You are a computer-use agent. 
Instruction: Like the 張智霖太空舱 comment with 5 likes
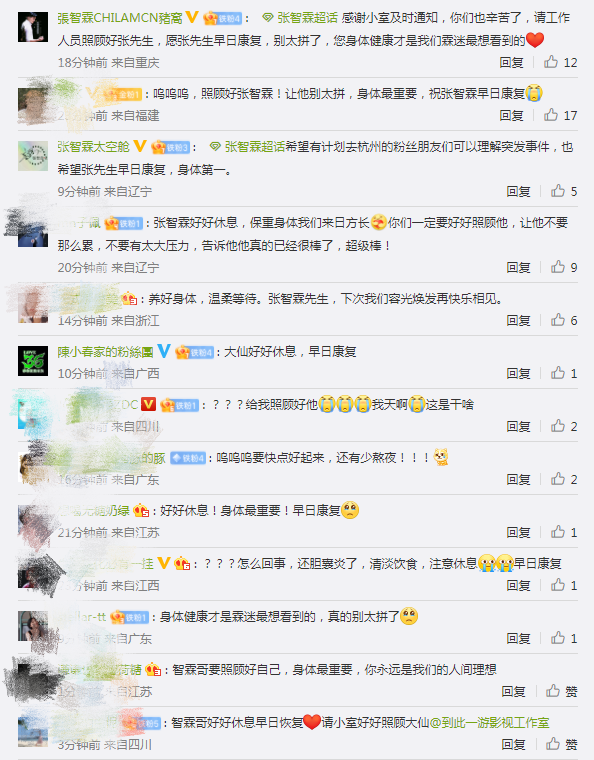(558, 191)
